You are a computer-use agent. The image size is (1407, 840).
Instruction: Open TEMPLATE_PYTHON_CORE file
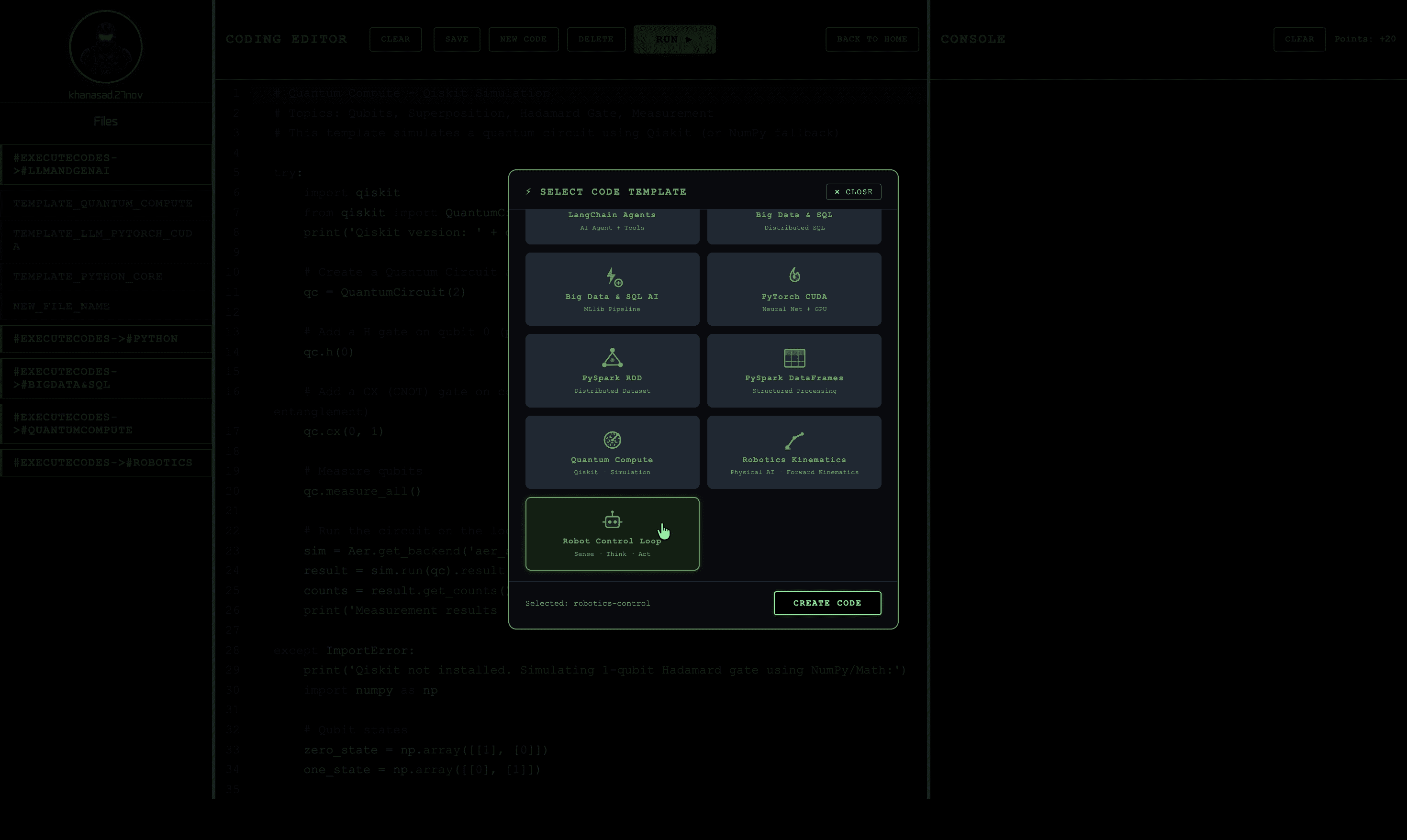tap(106, 276)
